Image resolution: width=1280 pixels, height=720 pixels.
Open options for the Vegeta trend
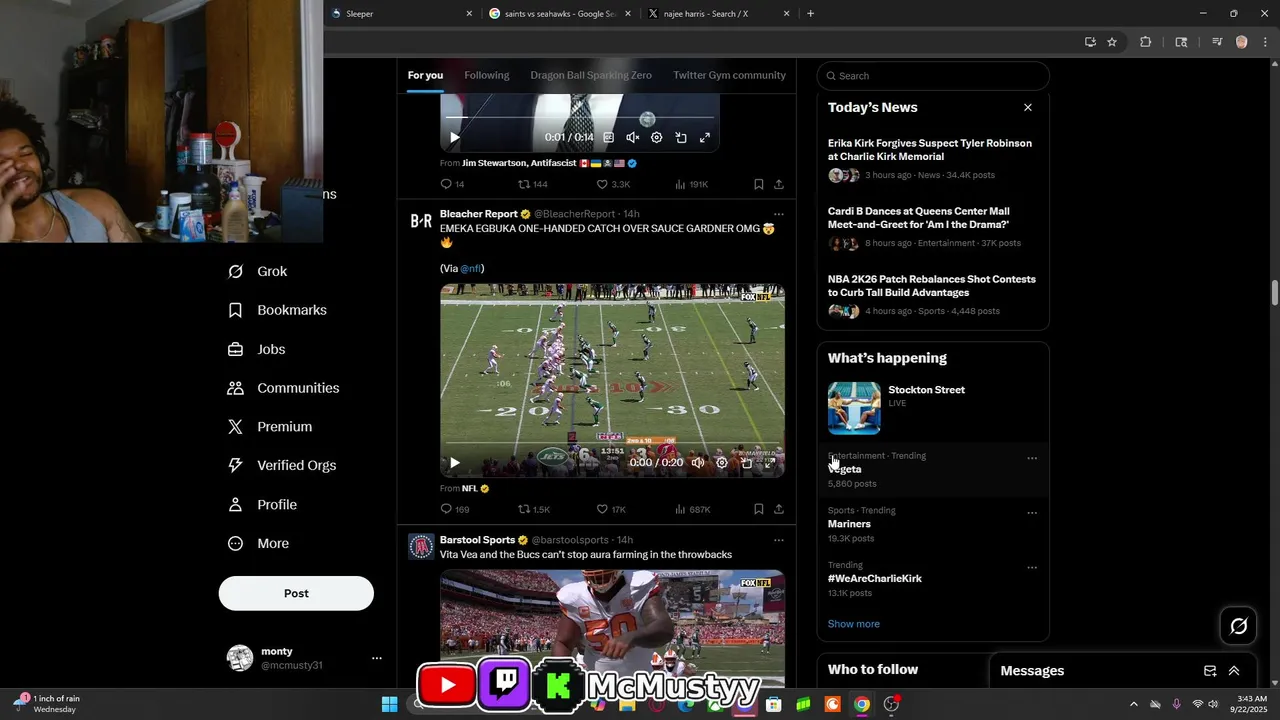[x=1032, y=458]
